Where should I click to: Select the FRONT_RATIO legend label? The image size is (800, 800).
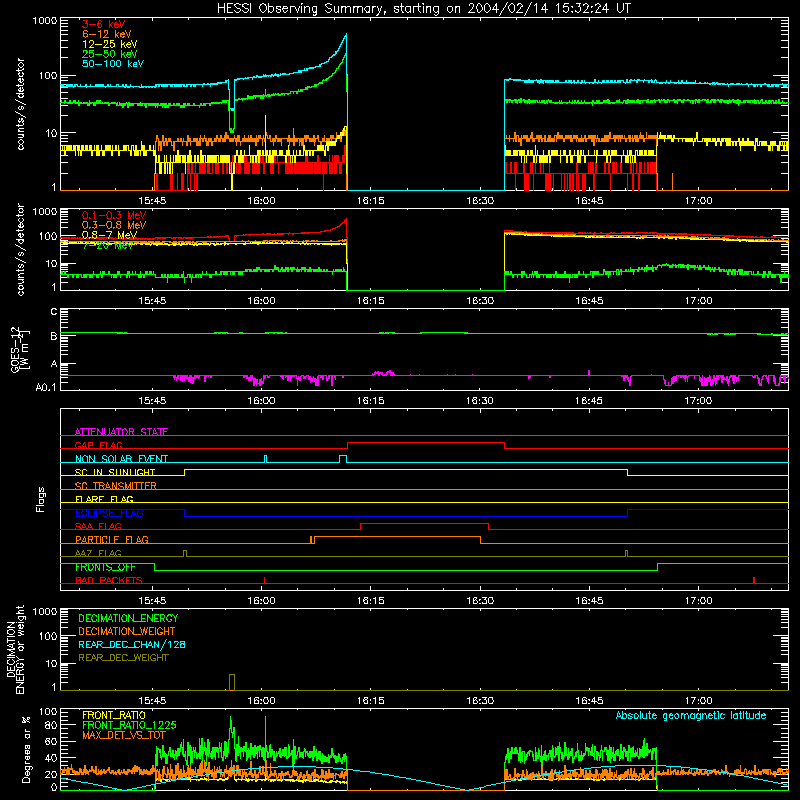[114, 715]
